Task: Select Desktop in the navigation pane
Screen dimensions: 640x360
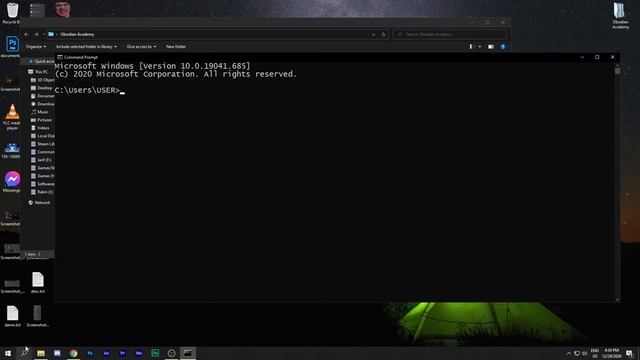Action: point(42,88)
